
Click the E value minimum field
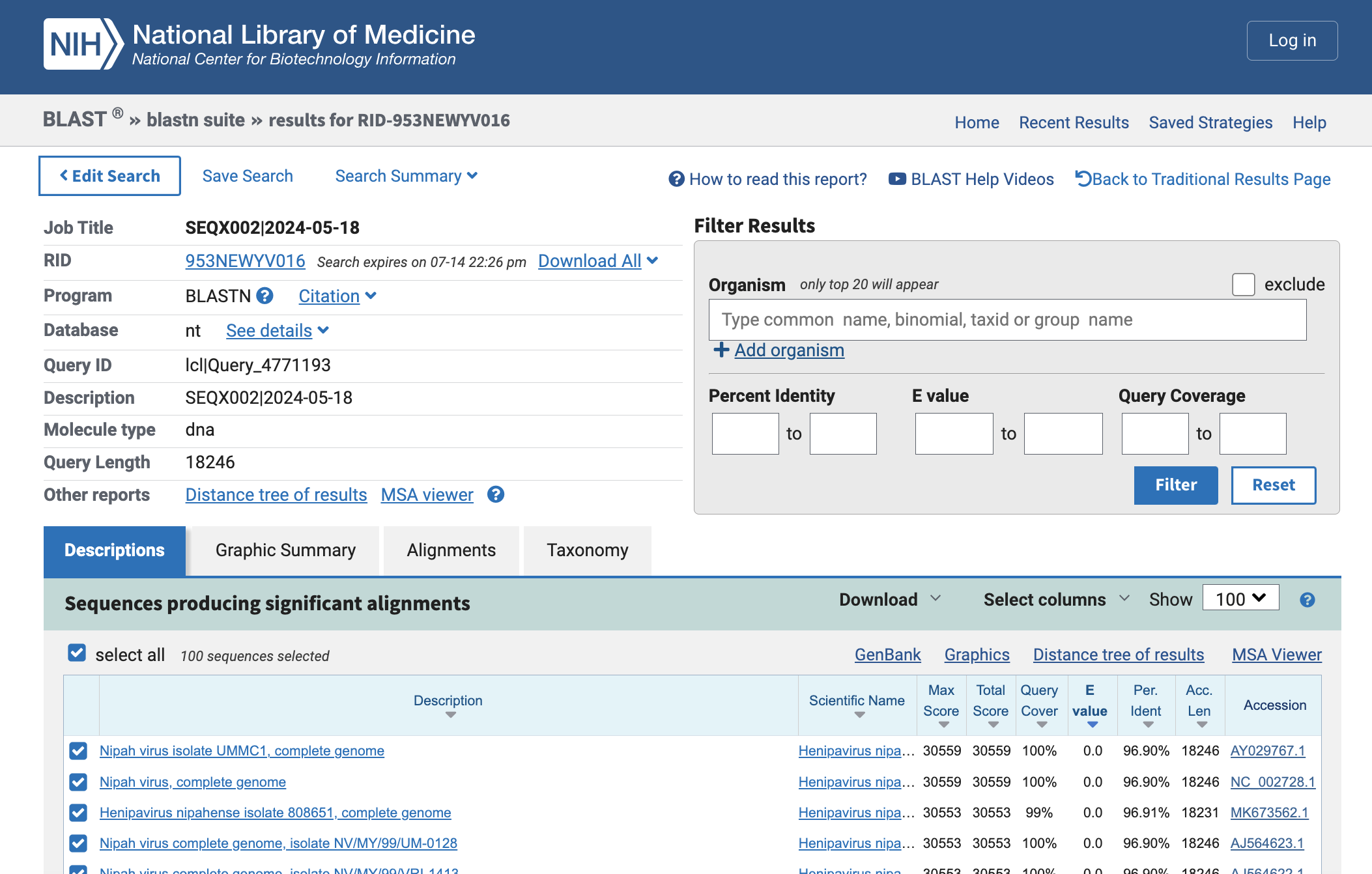pyautogui.click(x=954, y=433)
